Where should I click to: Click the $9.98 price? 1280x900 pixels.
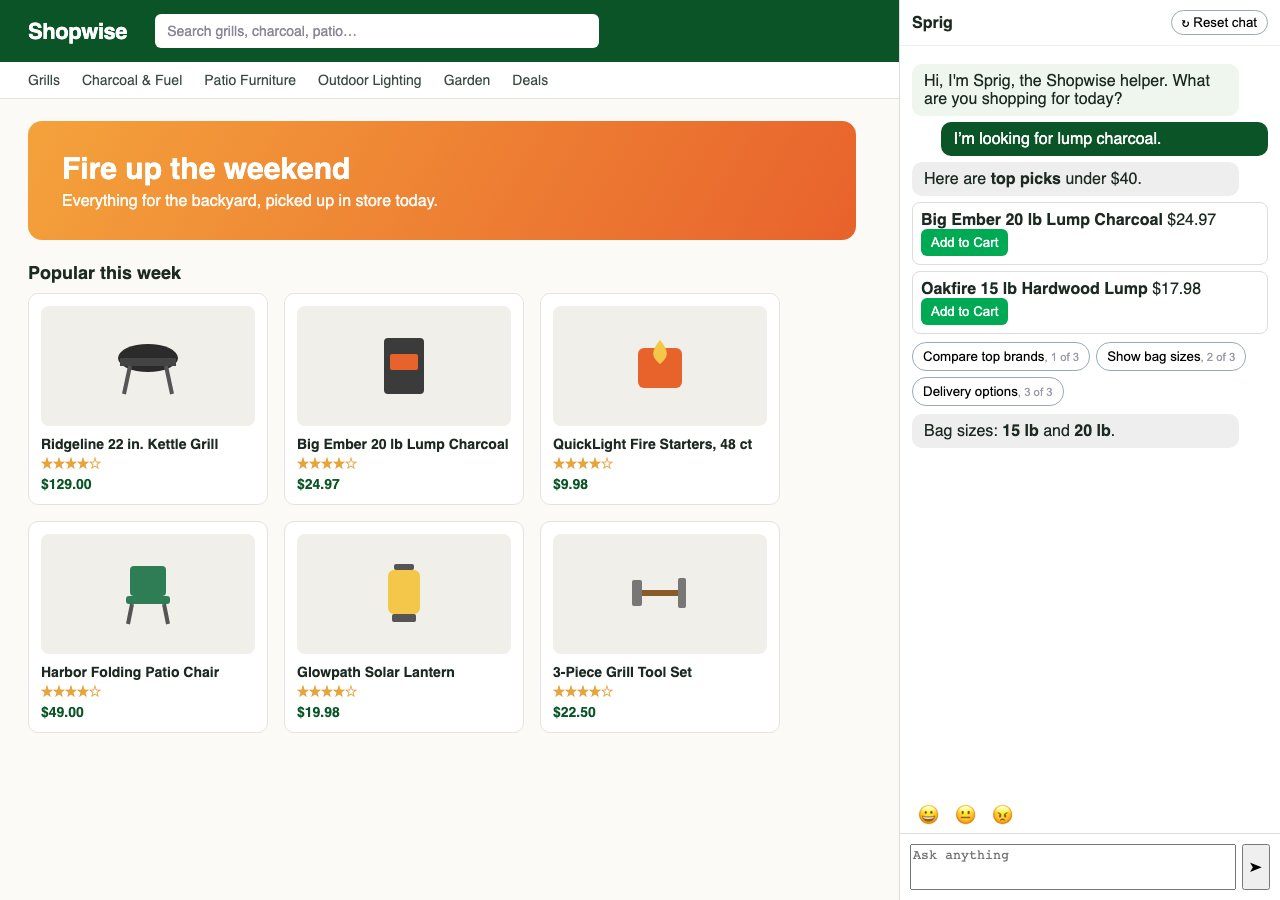[x=570, y=484]
